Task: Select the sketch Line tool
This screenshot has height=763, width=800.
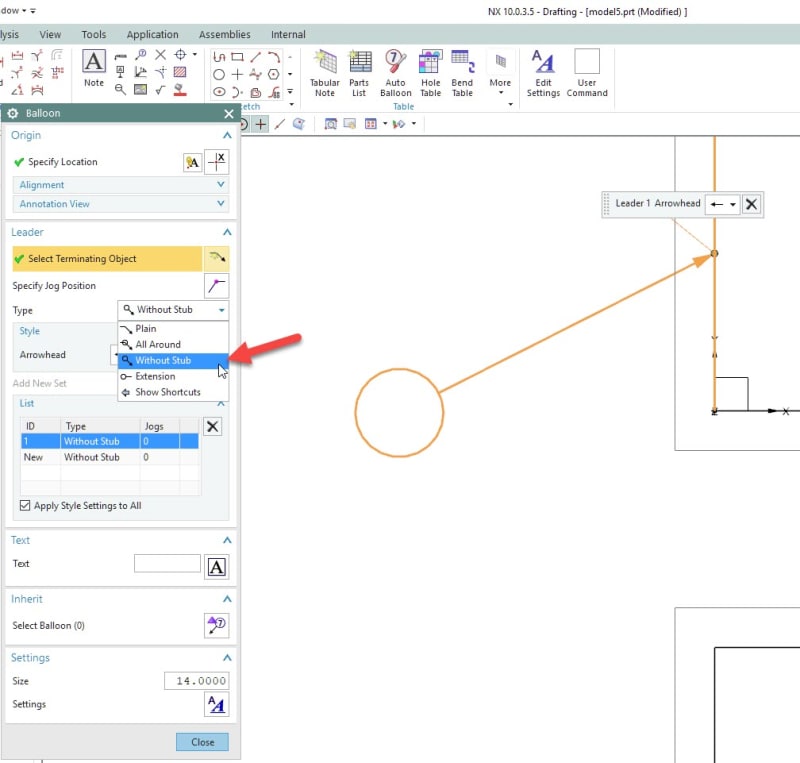Action: point(256,57)
